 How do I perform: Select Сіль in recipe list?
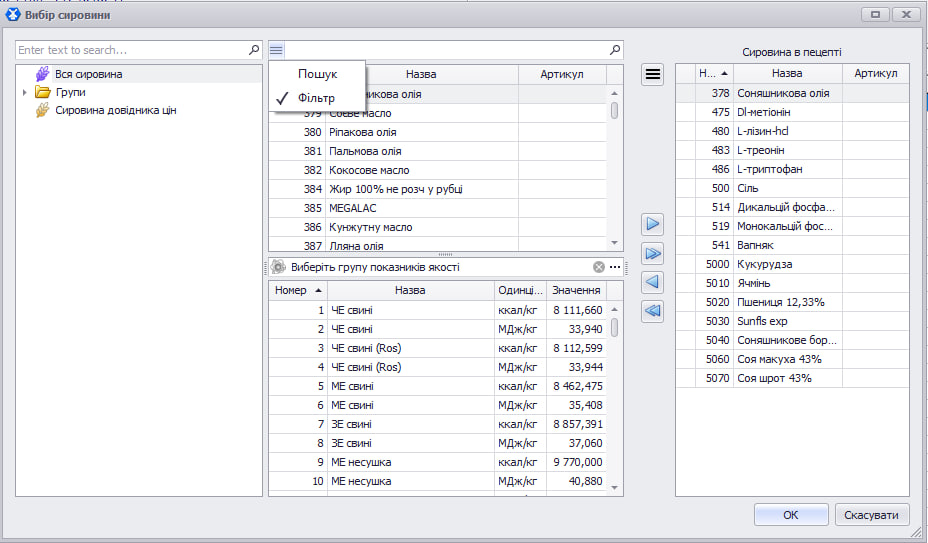pos(792,188)
